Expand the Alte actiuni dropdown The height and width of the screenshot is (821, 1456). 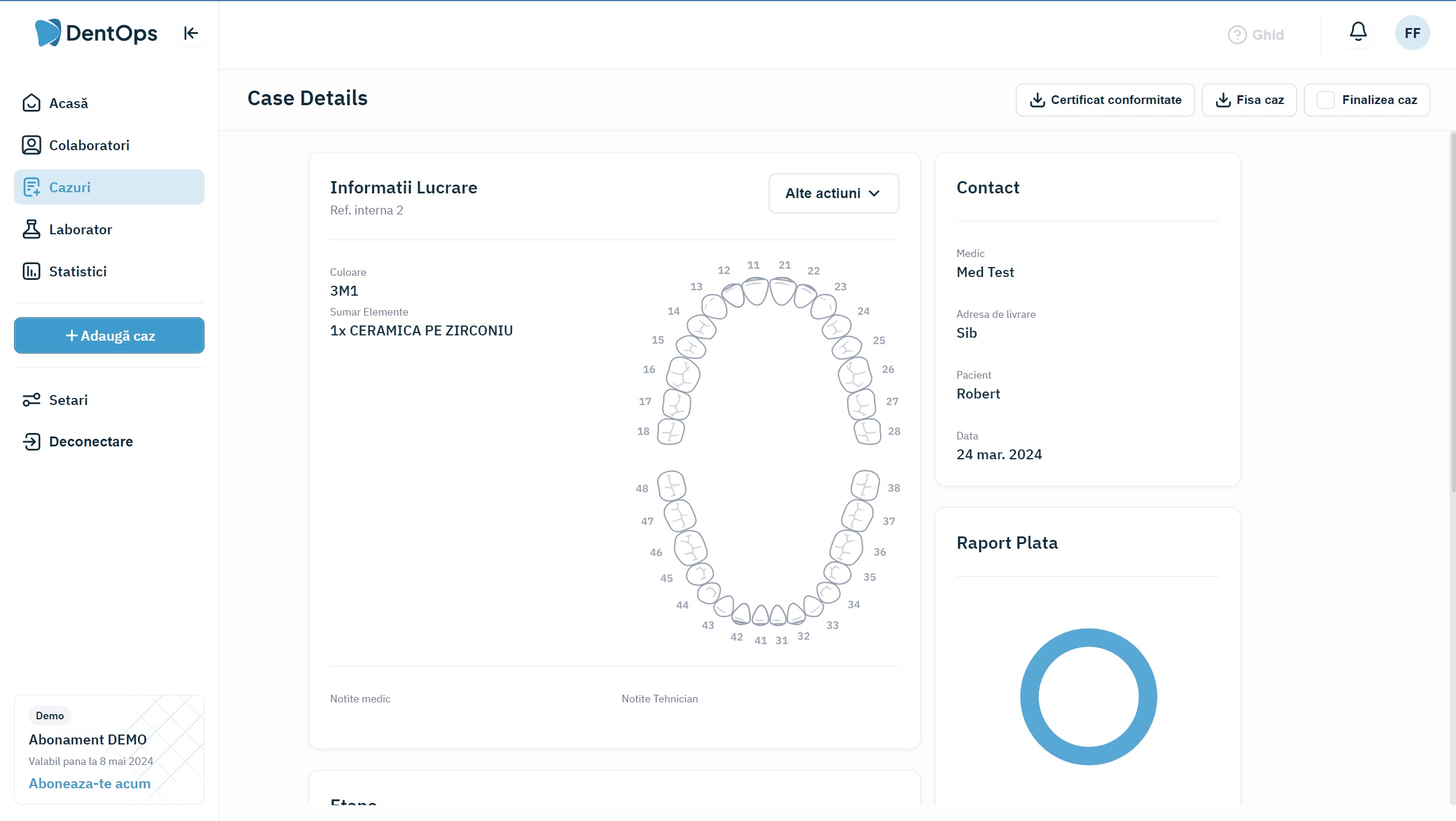(833, 193)
